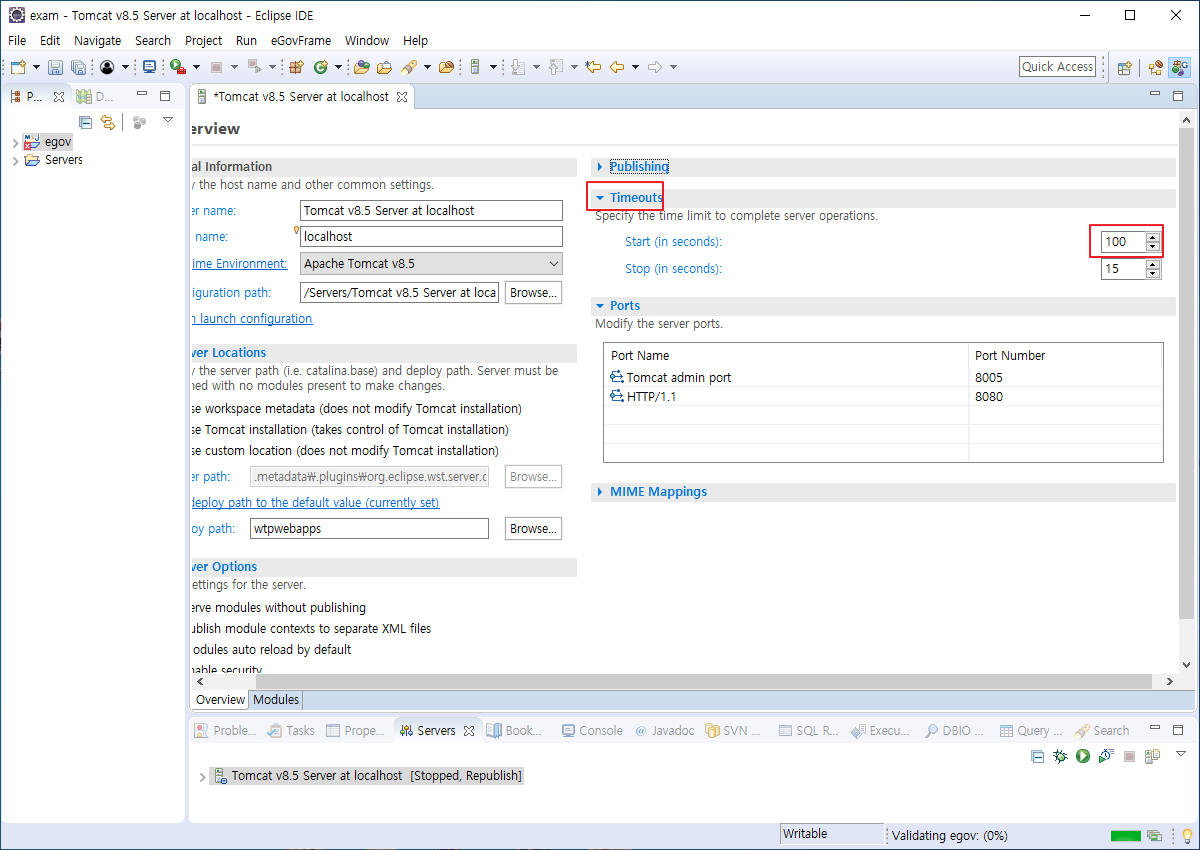Click Browse next to configuration path
This screenshot has height=850, width=1200.
[533, 293]
